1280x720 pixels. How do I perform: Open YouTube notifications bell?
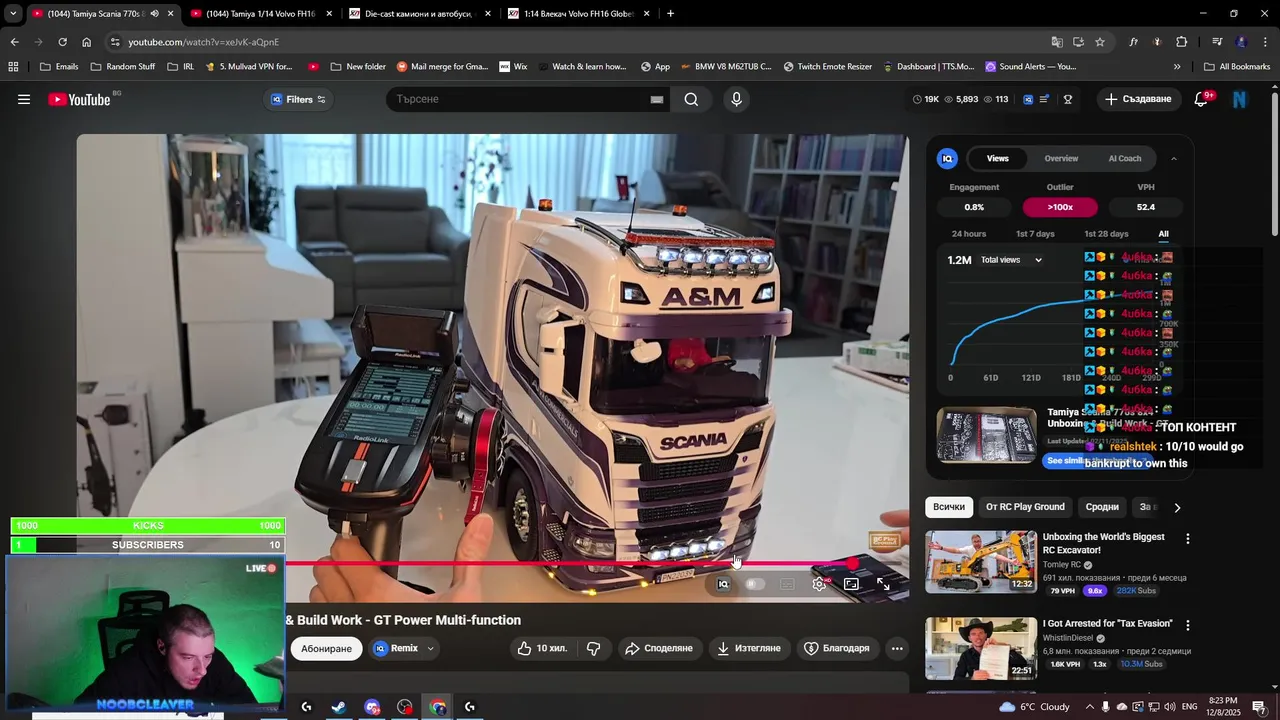(1202, 99)
